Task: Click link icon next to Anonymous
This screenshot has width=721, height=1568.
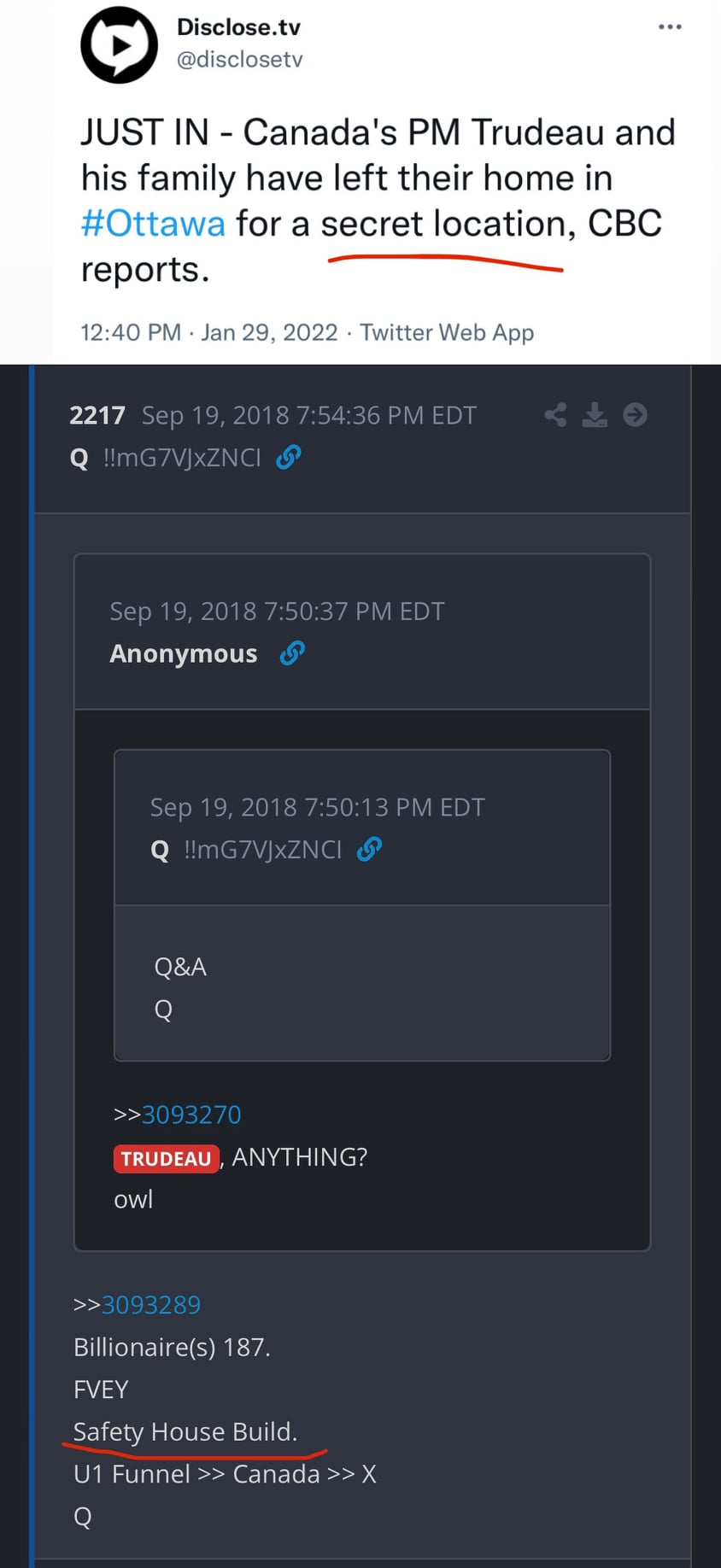Action: (292, 653)
